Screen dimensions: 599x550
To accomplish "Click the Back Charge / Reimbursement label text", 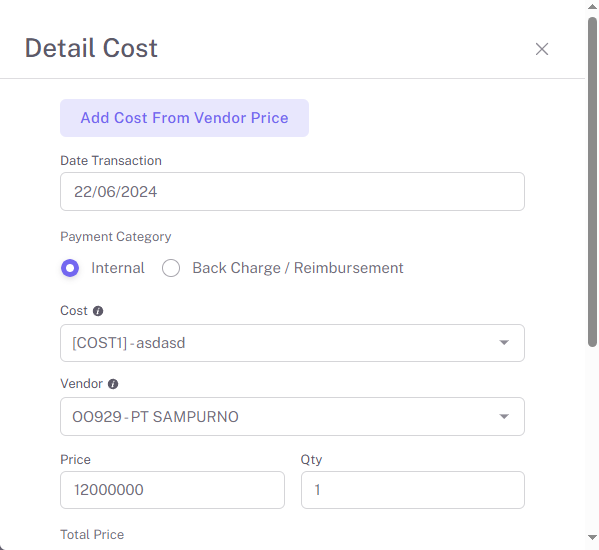I will point(298,268).
